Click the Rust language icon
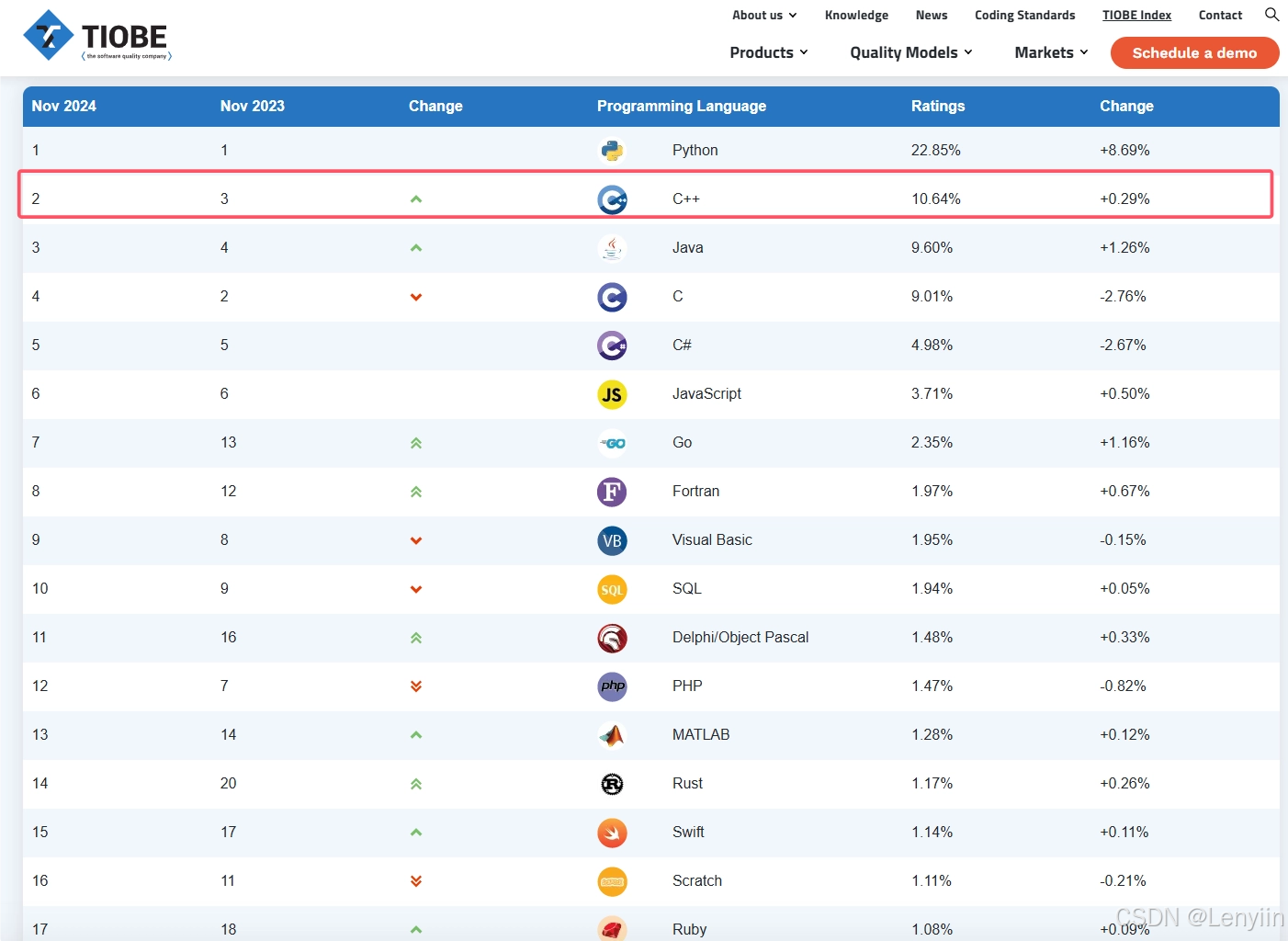The height and width of the screenshot is (941, 1288). [x=612, y=784]
